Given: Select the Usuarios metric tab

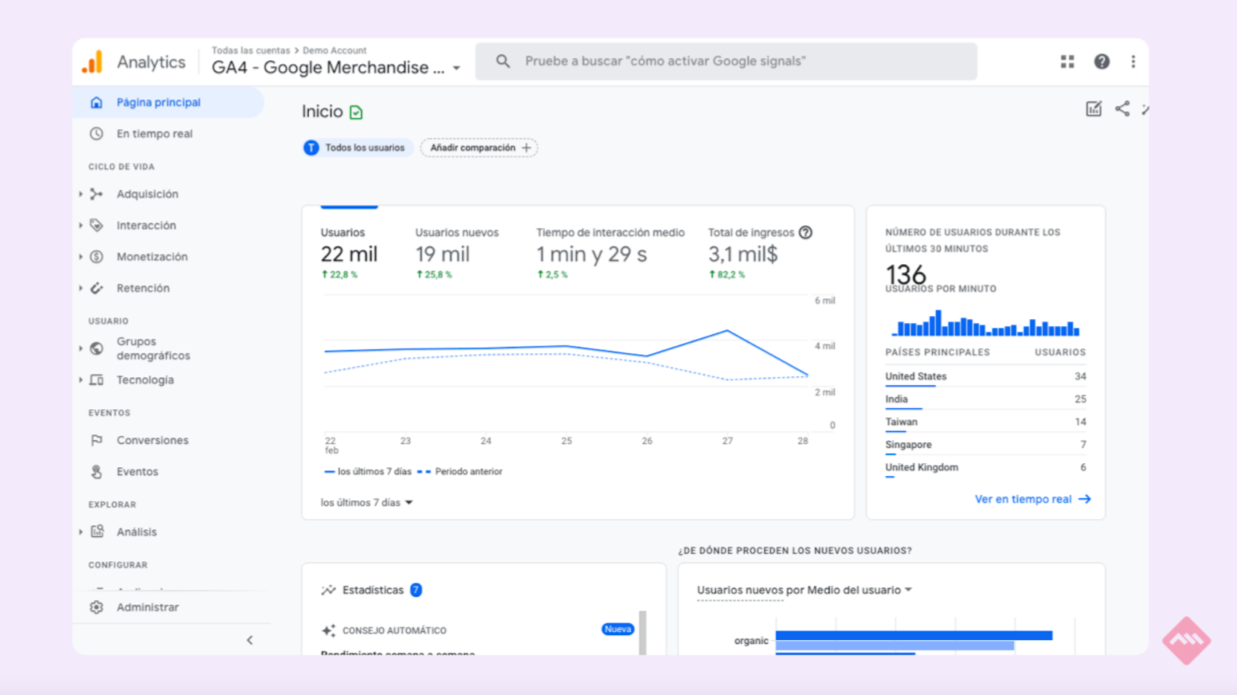Looking at the screenshot, I should point(349,252).
